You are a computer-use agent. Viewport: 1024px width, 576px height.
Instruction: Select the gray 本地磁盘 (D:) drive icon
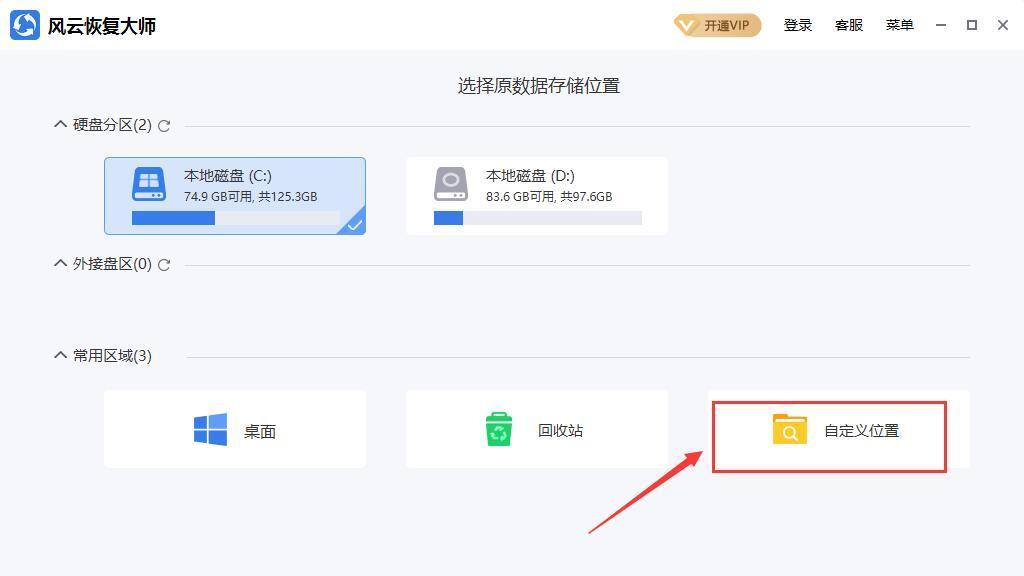[x=450, y=184]
